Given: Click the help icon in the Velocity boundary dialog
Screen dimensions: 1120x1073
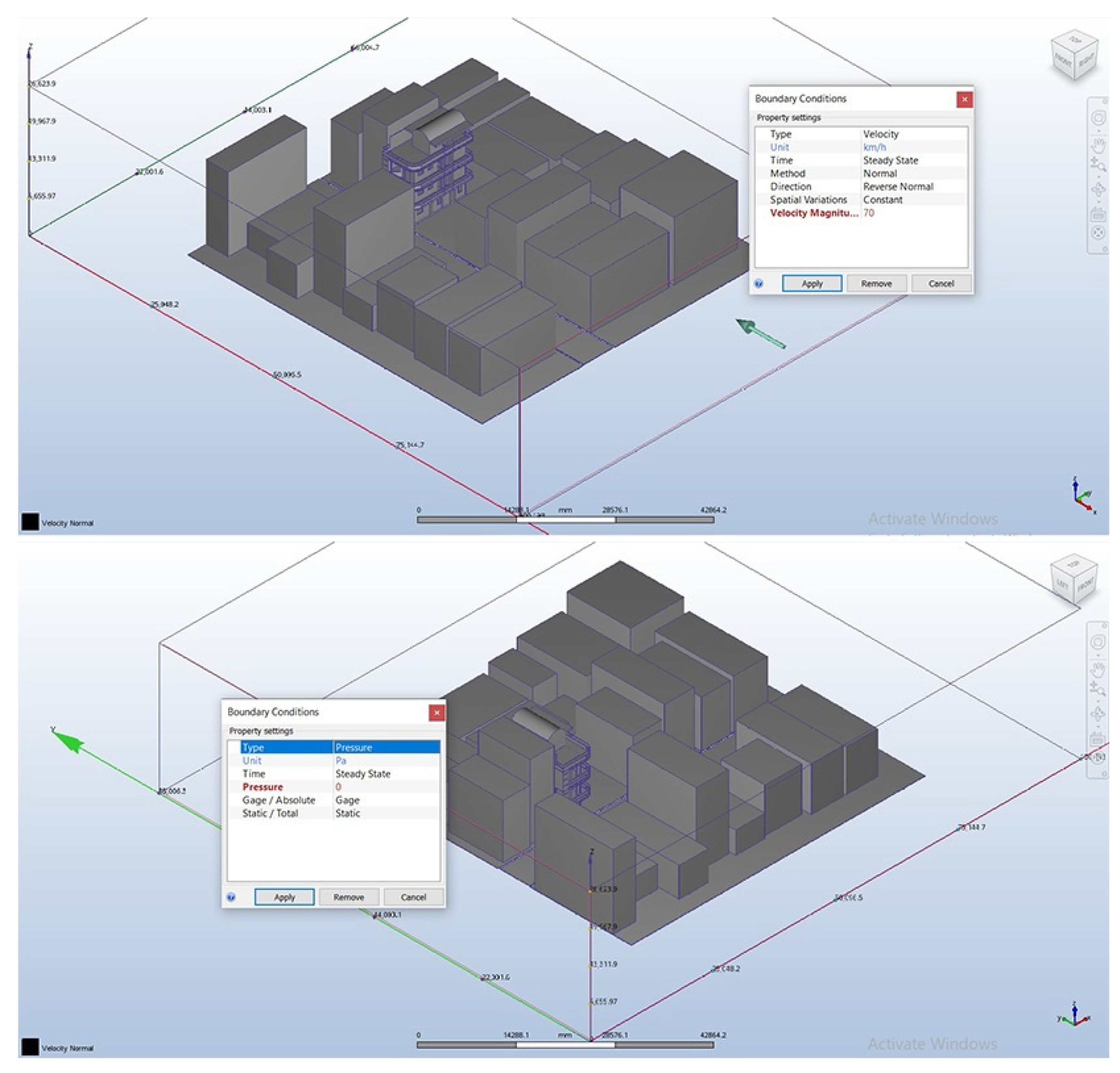Looking at the screenshot, I should [758, 284].
